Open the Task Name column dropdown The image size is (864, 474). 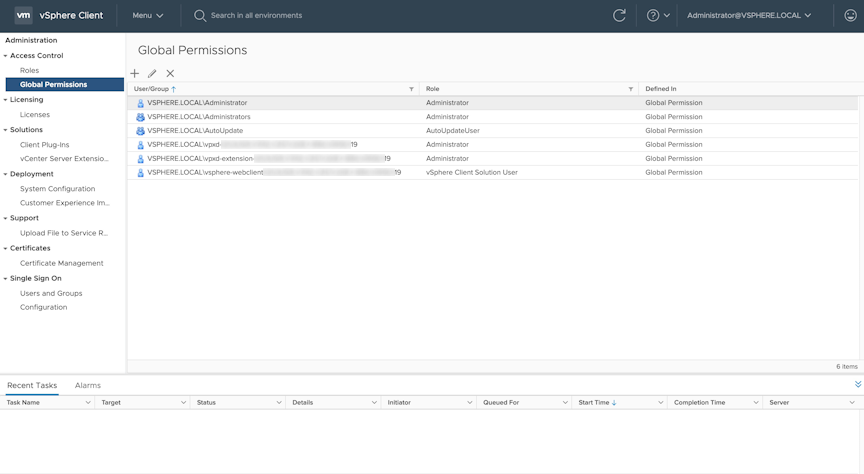tap(88, 402)
